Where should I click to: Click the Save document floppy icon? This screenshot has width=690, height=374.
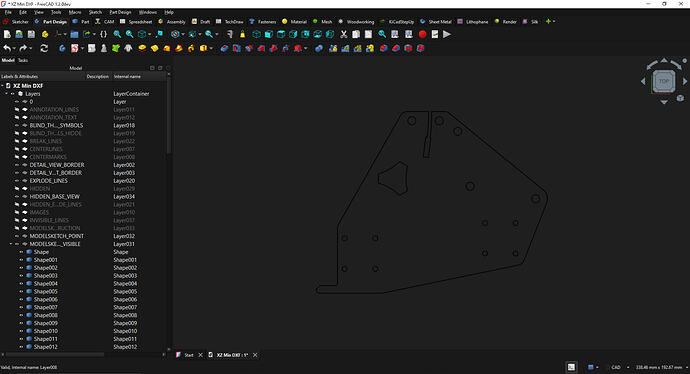[31, 34]
